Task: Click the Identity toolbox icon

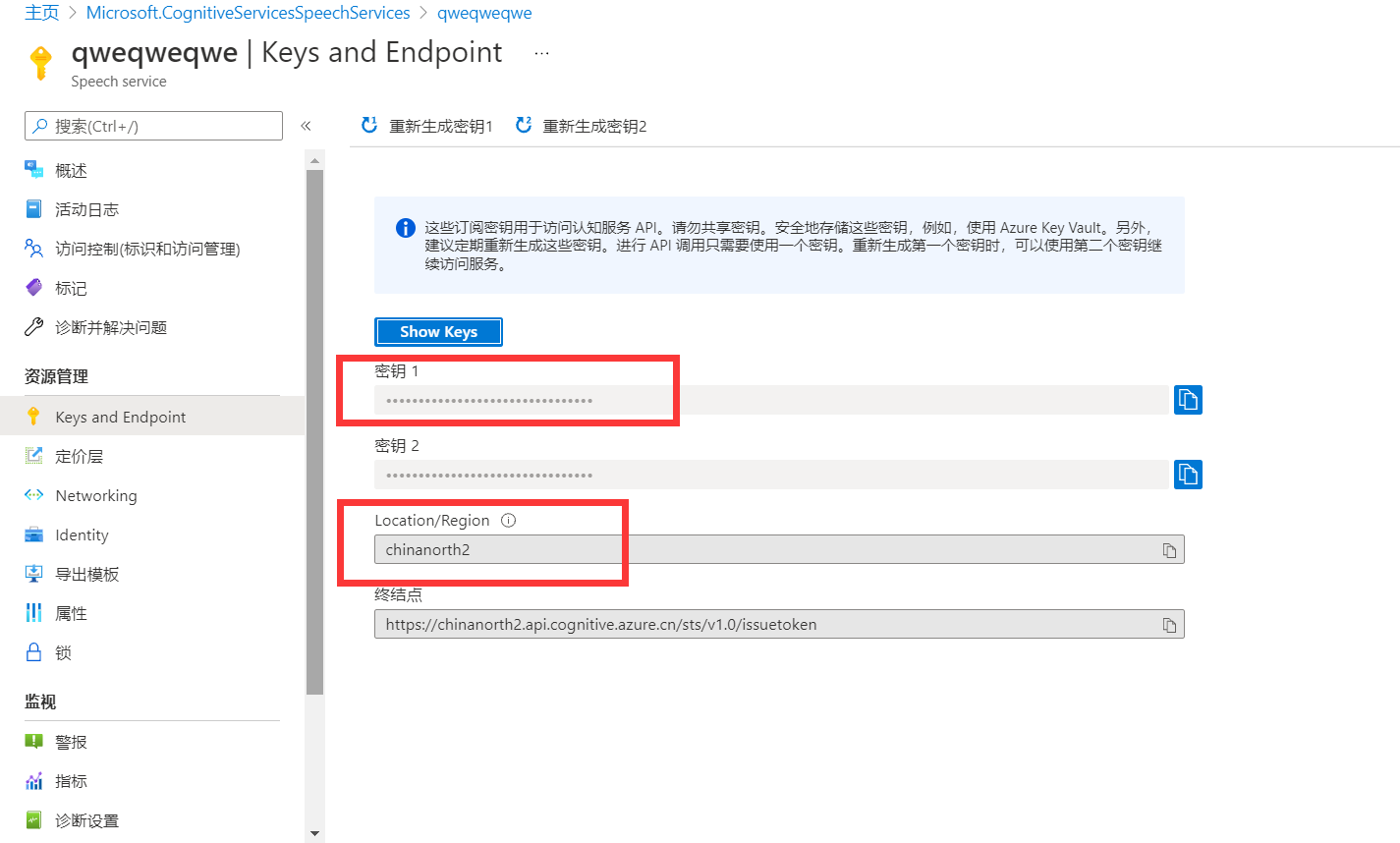Action: pyautogui.click(x=33, y=534)
